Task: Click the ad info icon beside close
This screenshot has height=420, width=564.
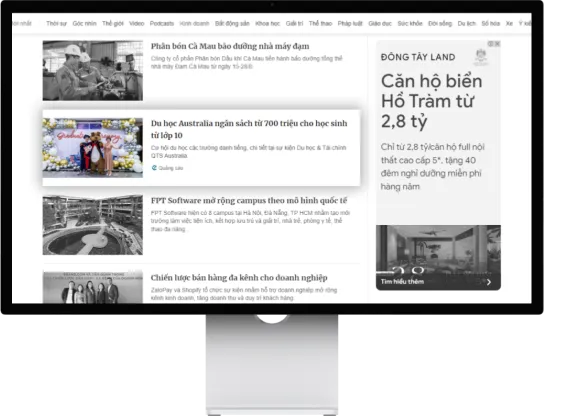Action: click(x=491, y=44)
